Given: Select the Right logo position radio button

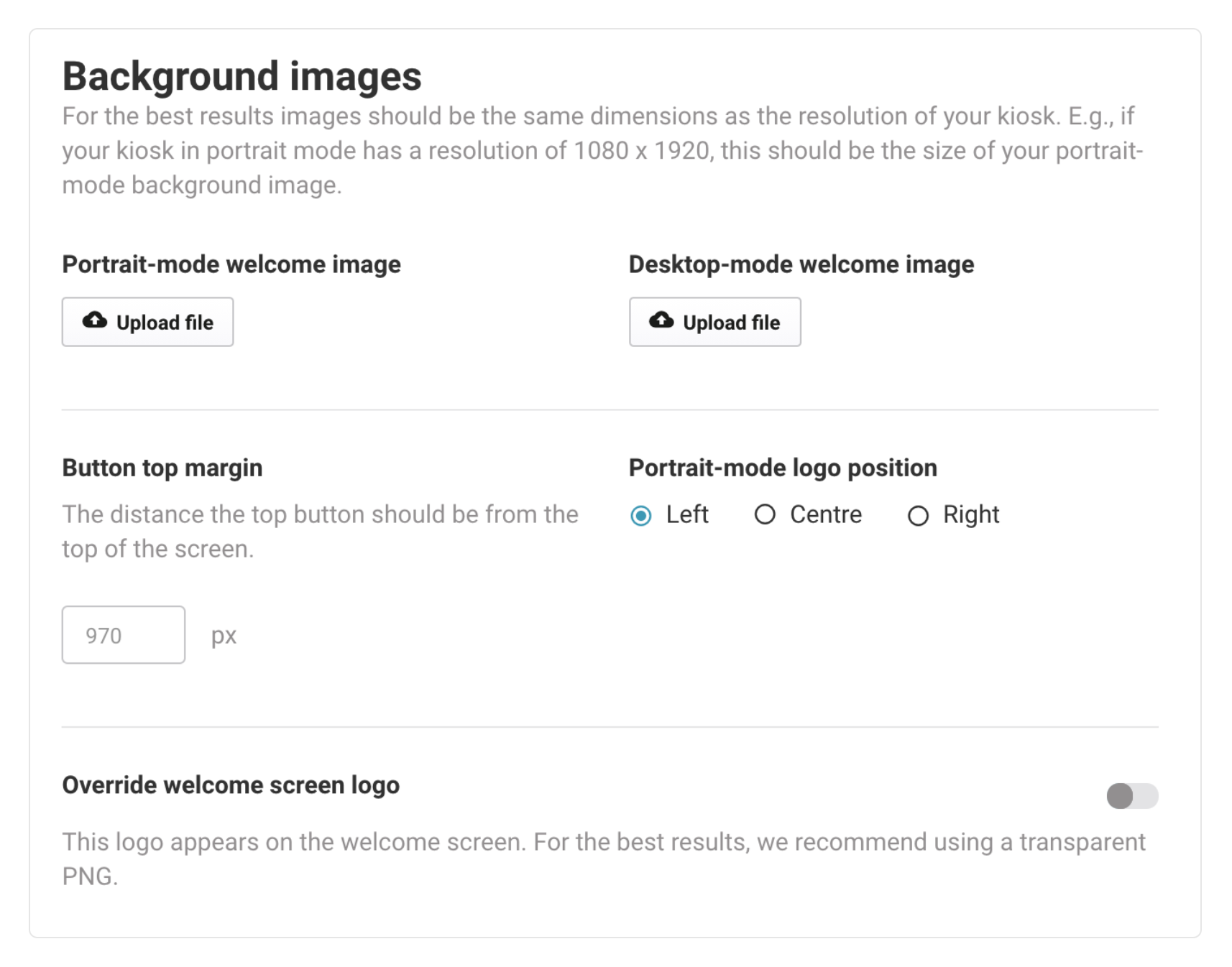Looking at the screenshot, I should (x=918, y=516).
